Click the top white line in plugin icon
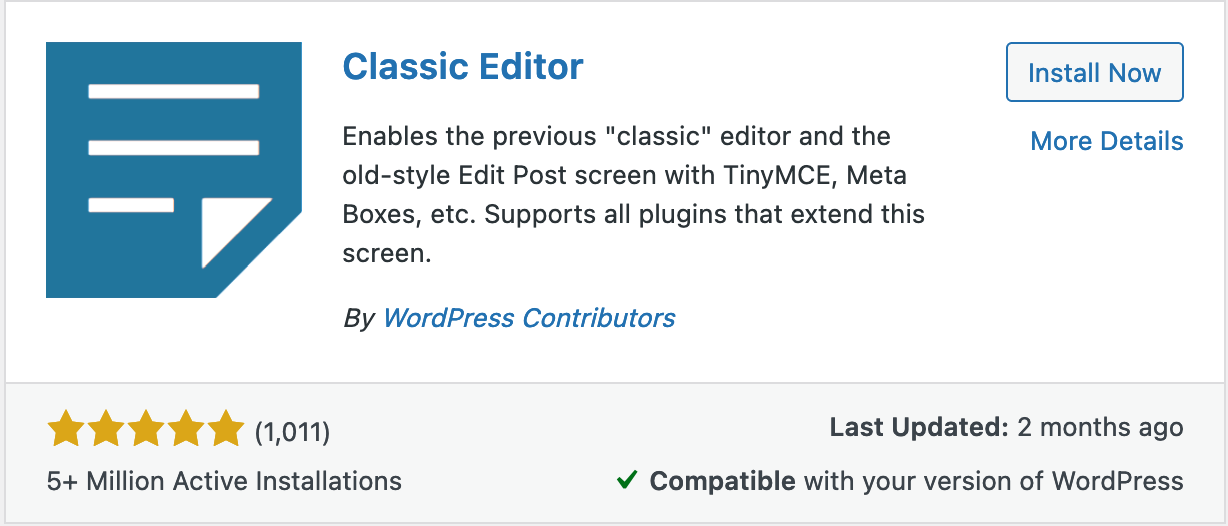1228x526 pixels. coord(174,92)
